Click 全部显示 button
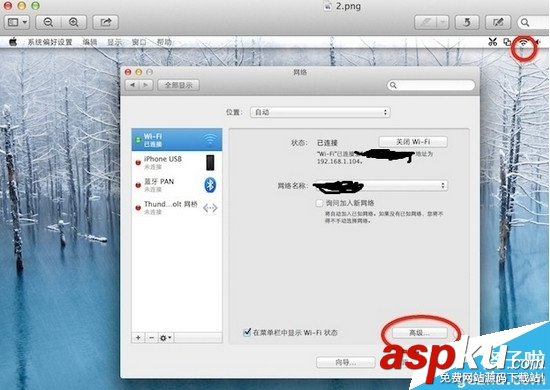Viewport: 550px width, 390px height. pyautogui.click(x=179, y=85)
